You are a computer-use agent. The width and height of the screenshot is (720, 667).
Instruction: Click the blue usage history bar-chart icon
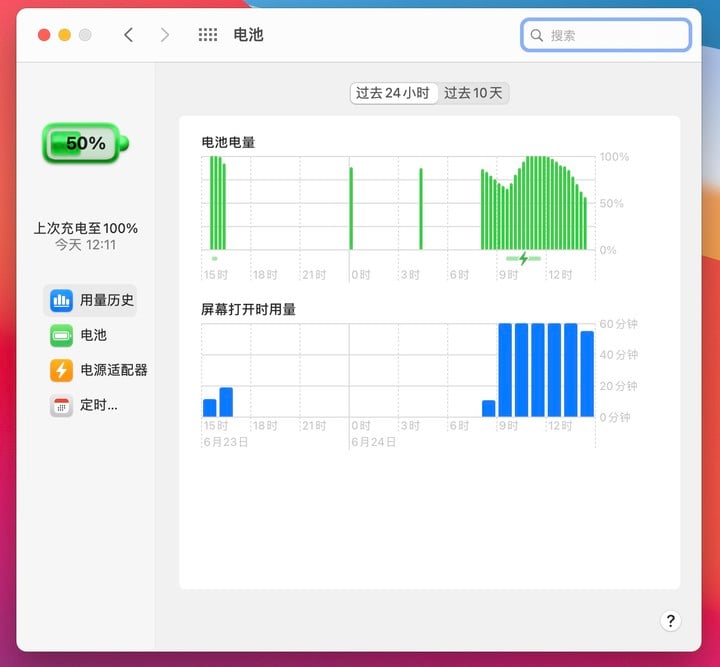61,299
